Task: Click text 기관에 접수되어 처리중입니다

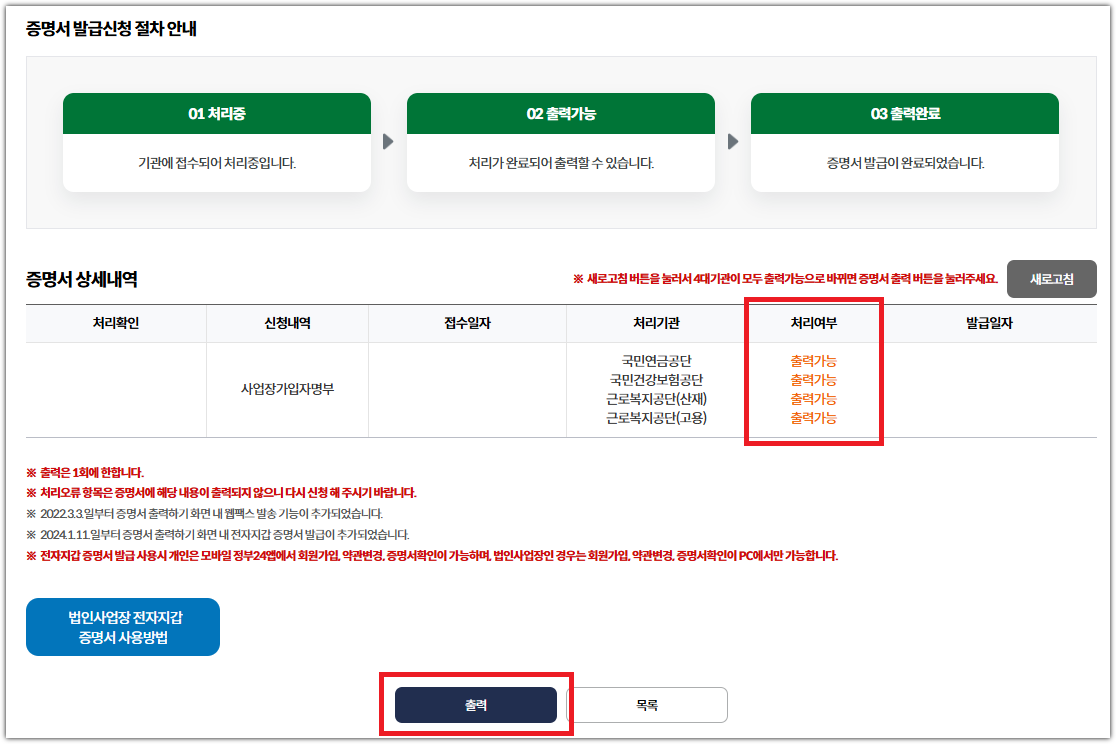Action: [217, 163]
